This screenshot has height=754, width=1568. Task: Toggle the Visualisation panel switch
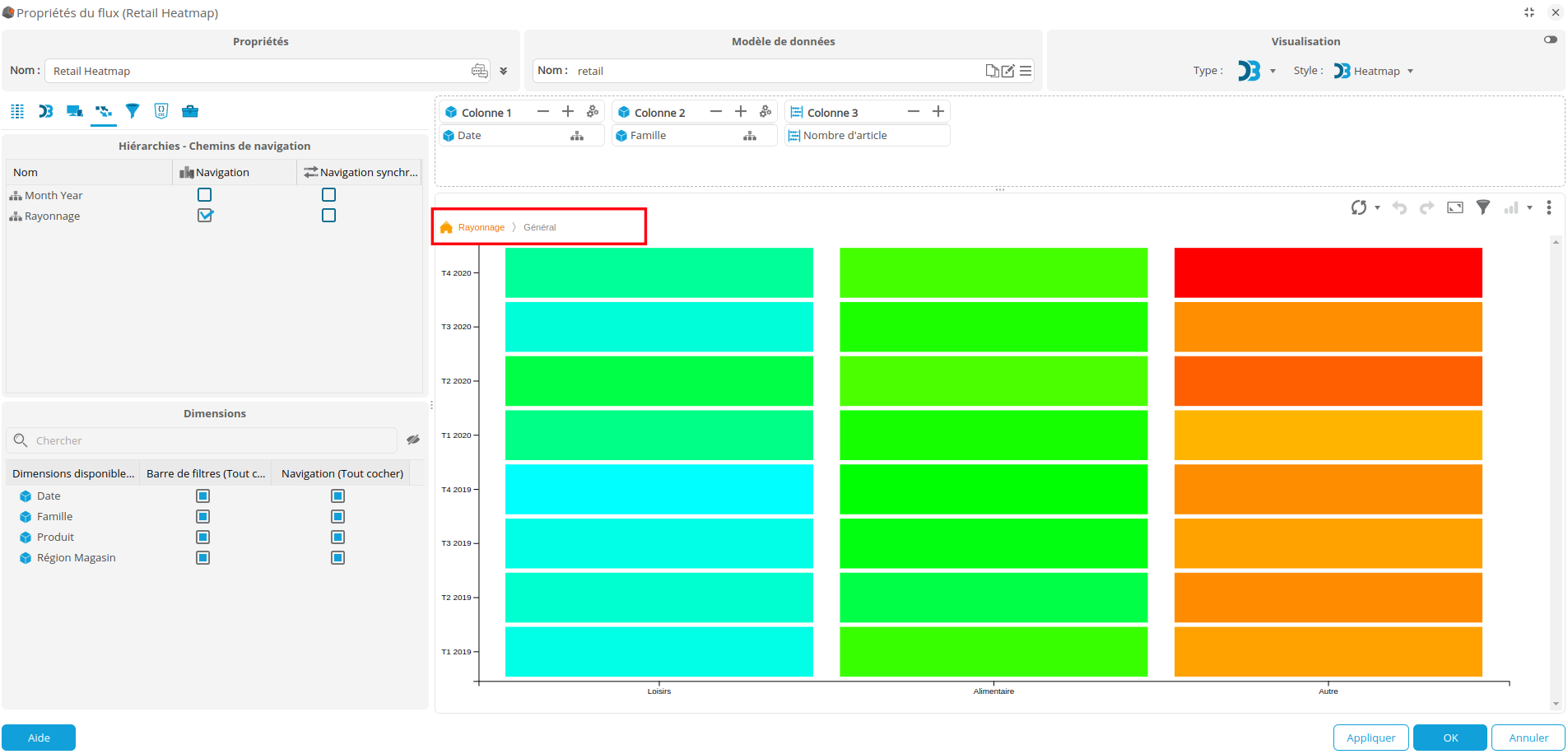pyautogui.click(x=1550, y=40)
